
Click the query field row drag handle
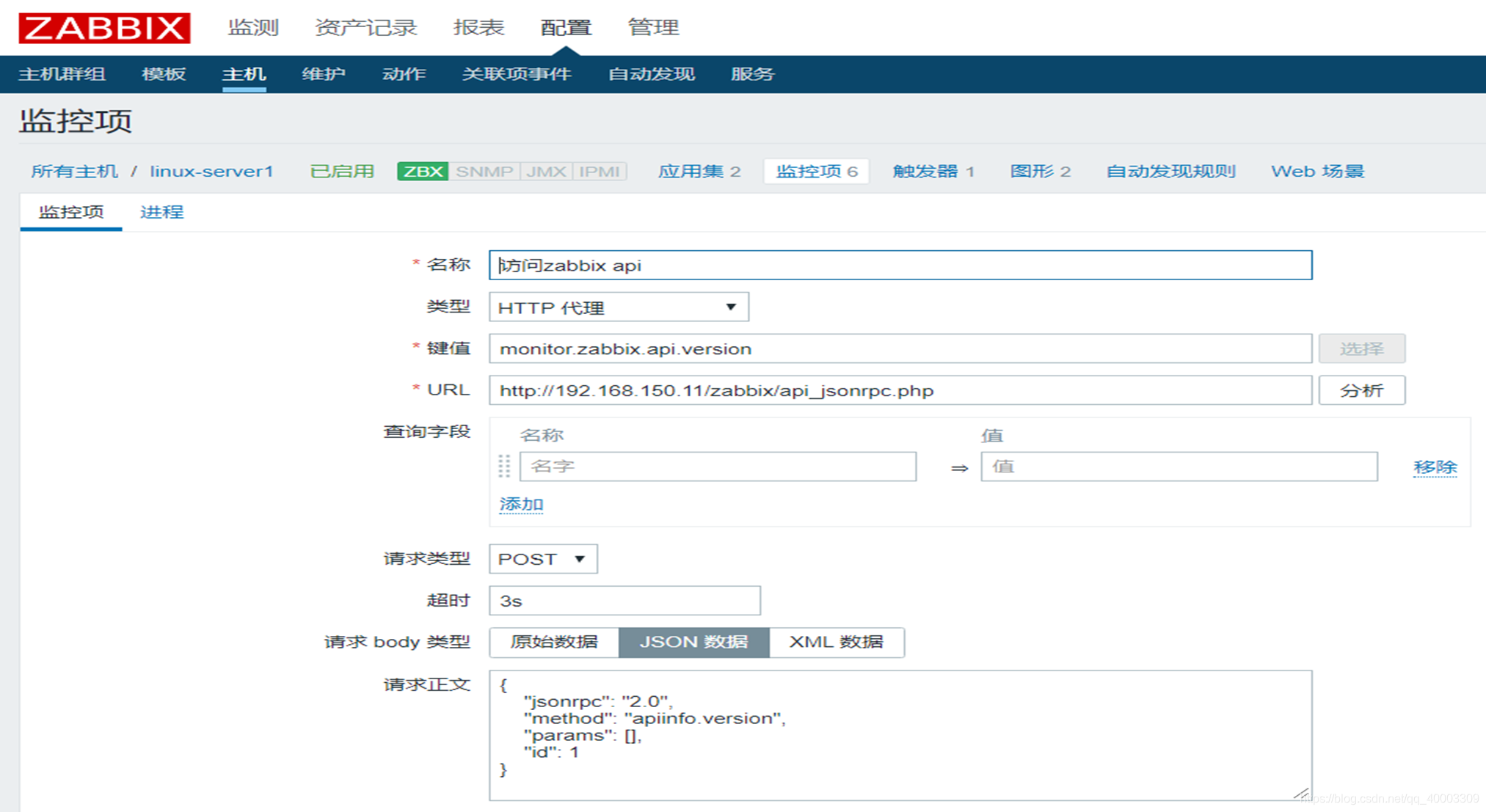[x=504, y=466]
